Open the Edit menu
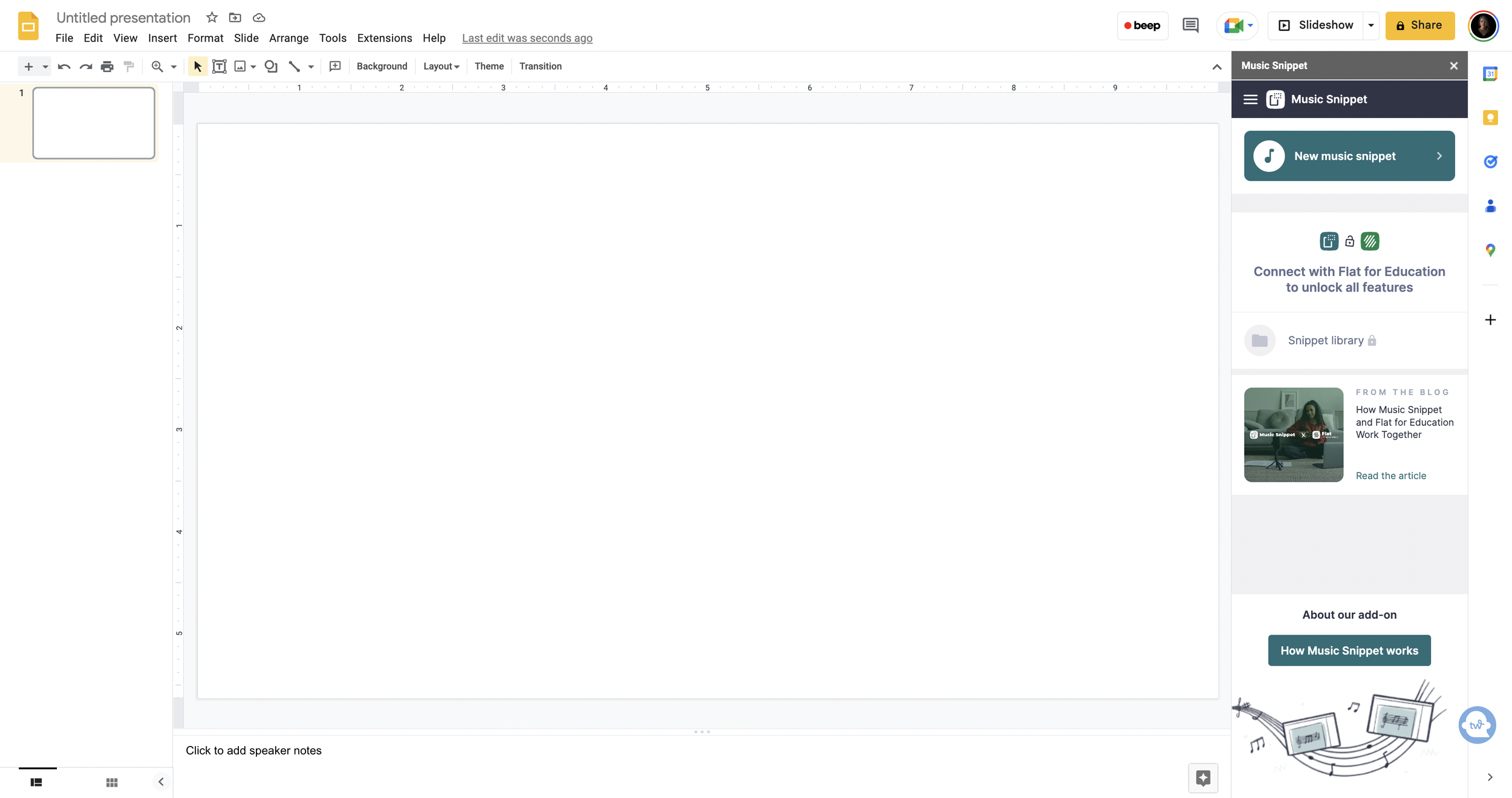This screenshot has width=1512, height=798. pos(93,38)
